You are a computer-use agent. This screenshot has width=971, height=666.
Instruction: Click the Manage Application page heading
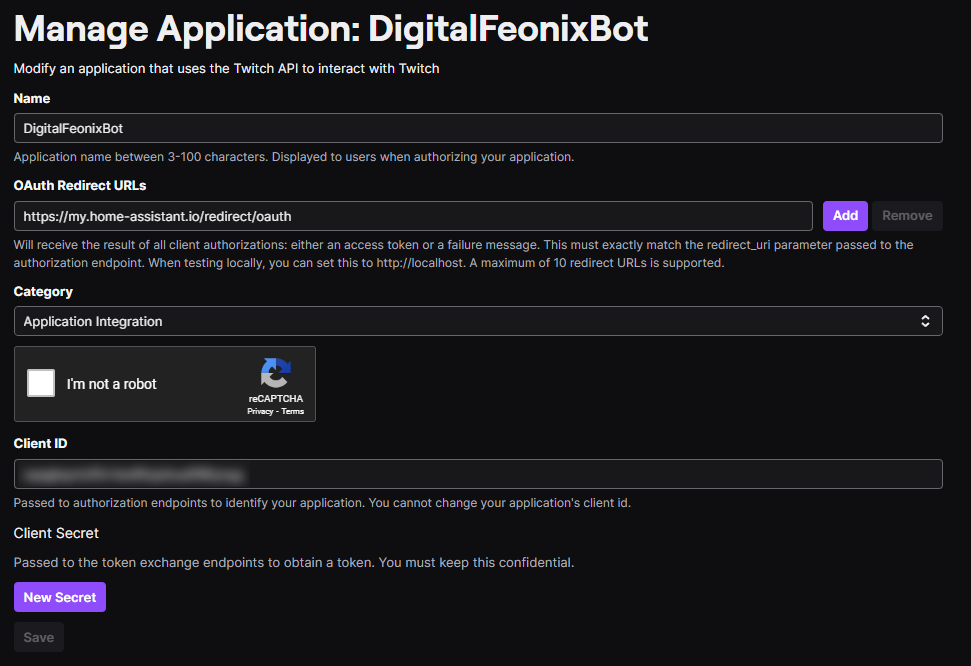(x=330, y=28)
